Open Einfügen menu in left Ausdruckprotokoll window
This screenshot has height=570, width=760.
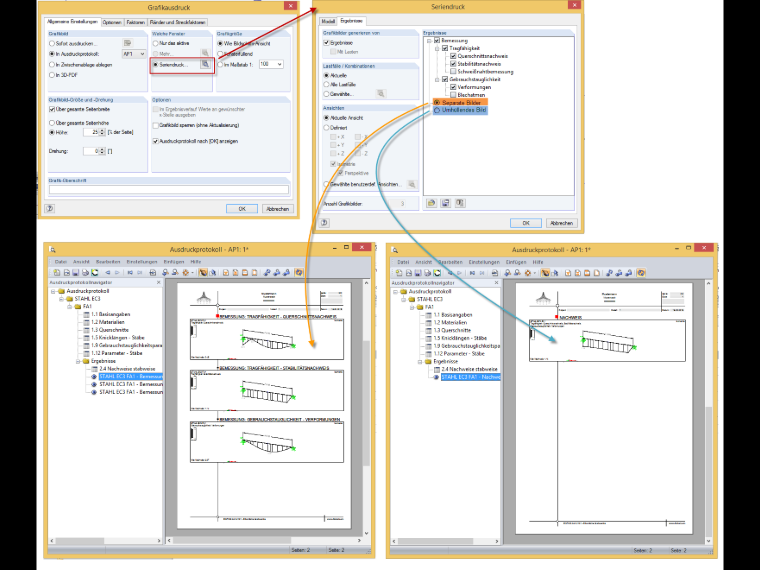(x=174, y=262)
